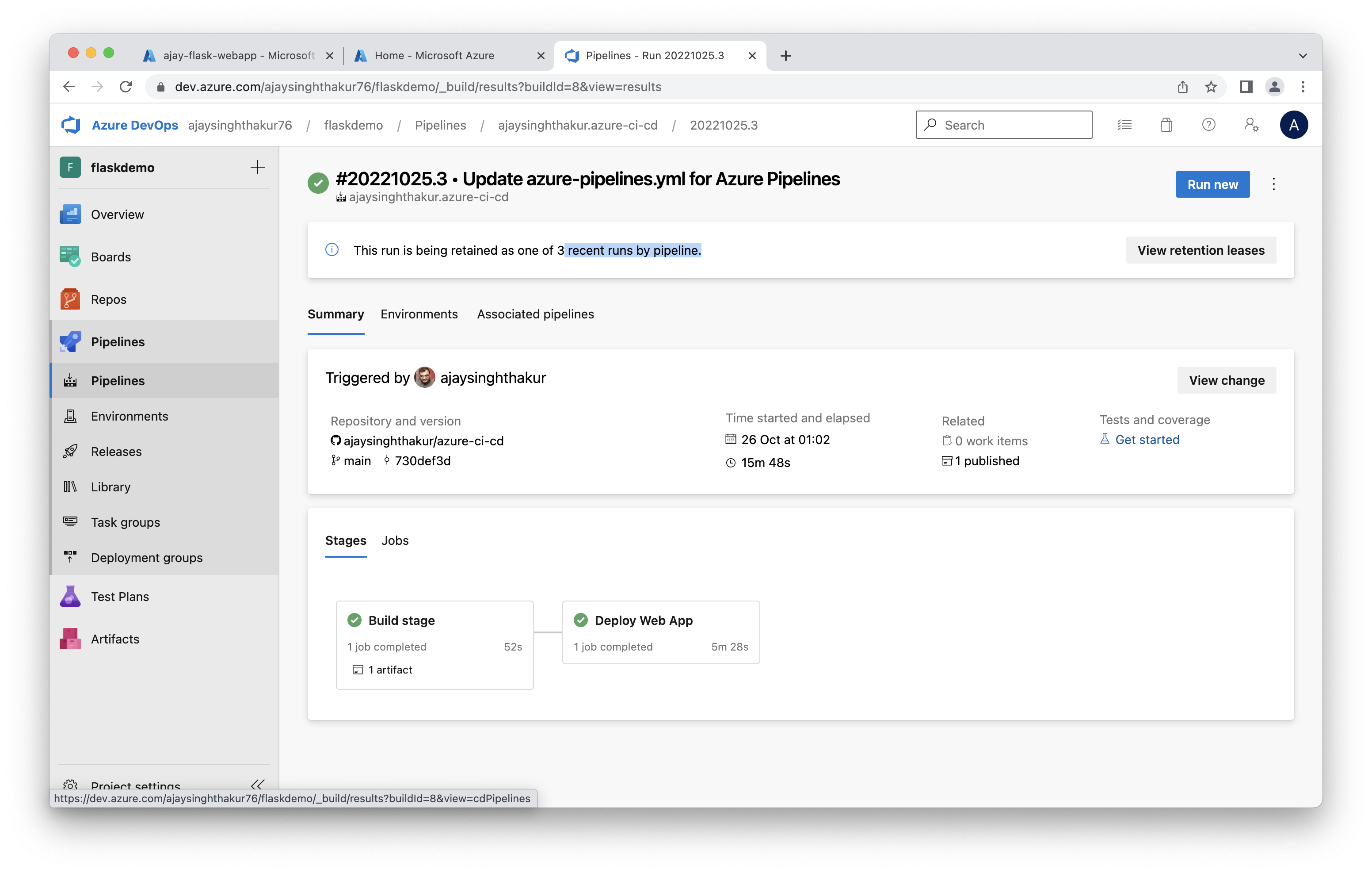Image resolution: width=1372 pixels, height=873 pixels.
Task: Select the Jobs tab
Action: tap(395, 540)
